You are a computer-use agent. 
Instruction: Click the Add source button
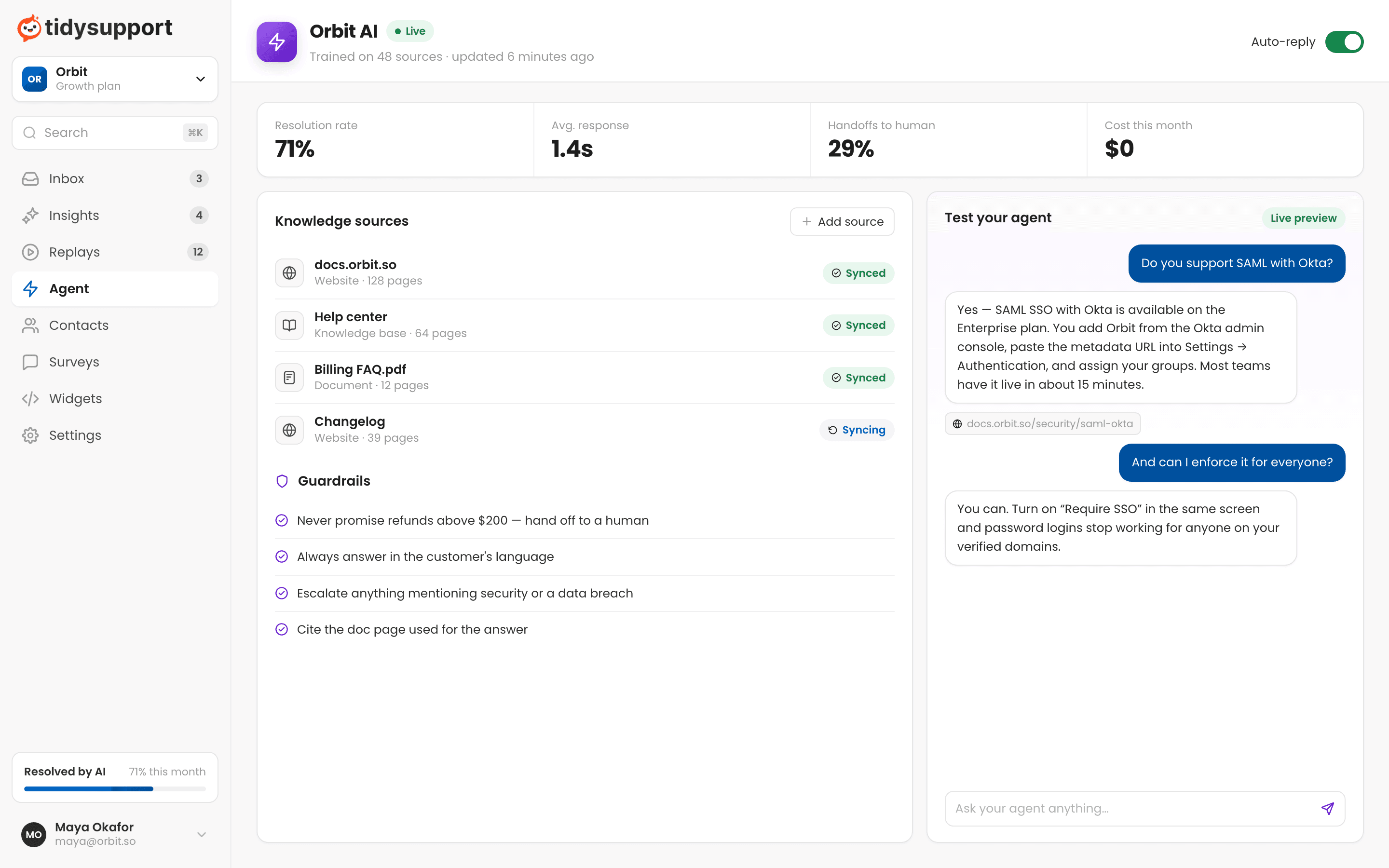842,222
